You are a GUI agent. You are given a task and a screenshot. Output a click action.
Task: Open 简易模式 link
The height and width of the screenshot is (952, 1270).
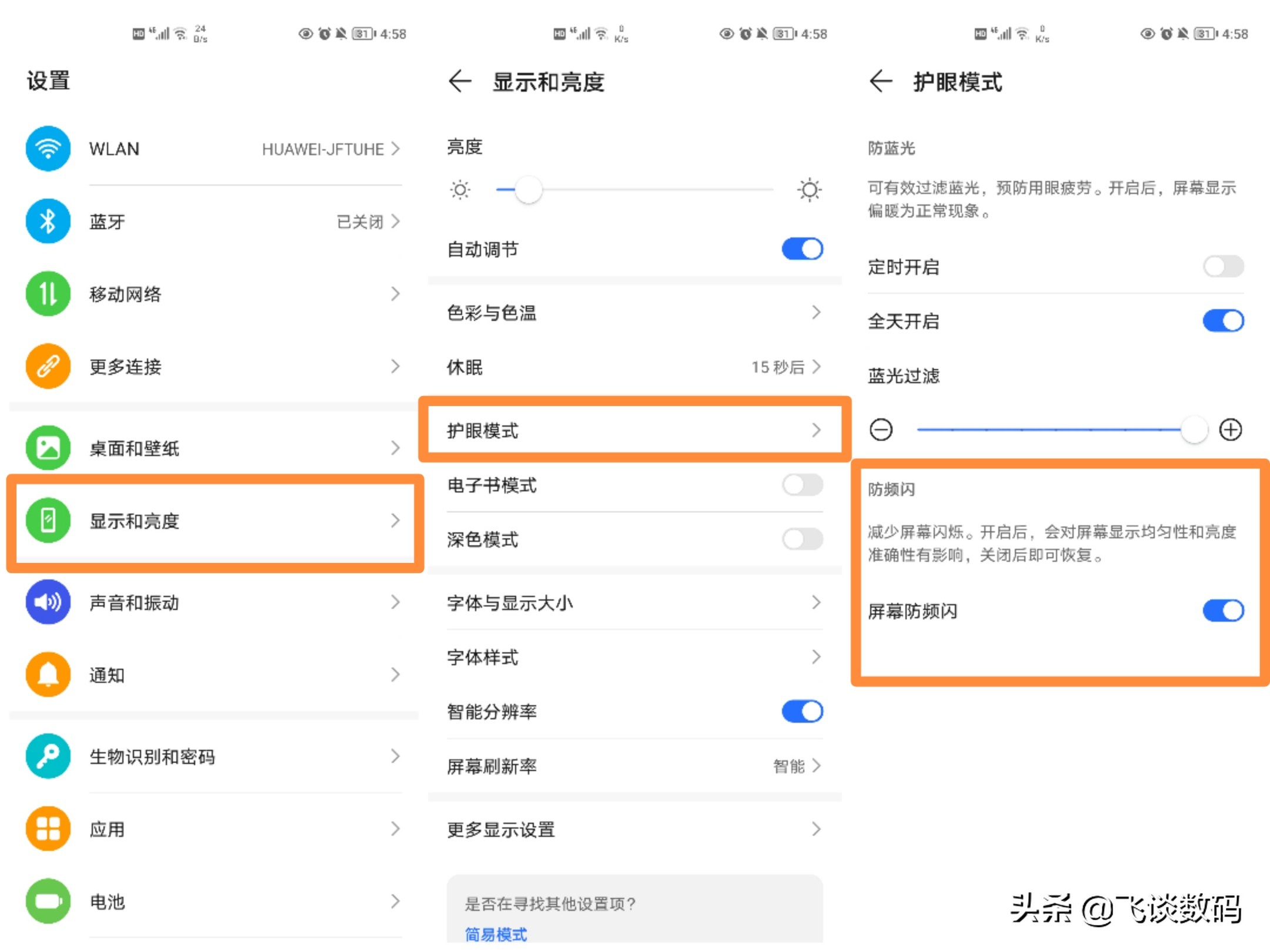click(x=495, y=934)
